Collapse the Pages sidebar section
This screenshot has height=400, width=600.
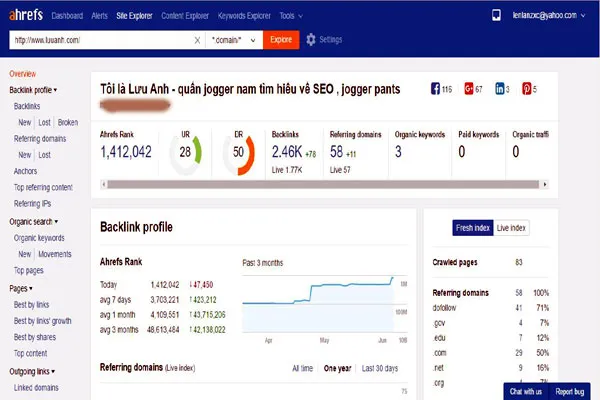(21, 288)
